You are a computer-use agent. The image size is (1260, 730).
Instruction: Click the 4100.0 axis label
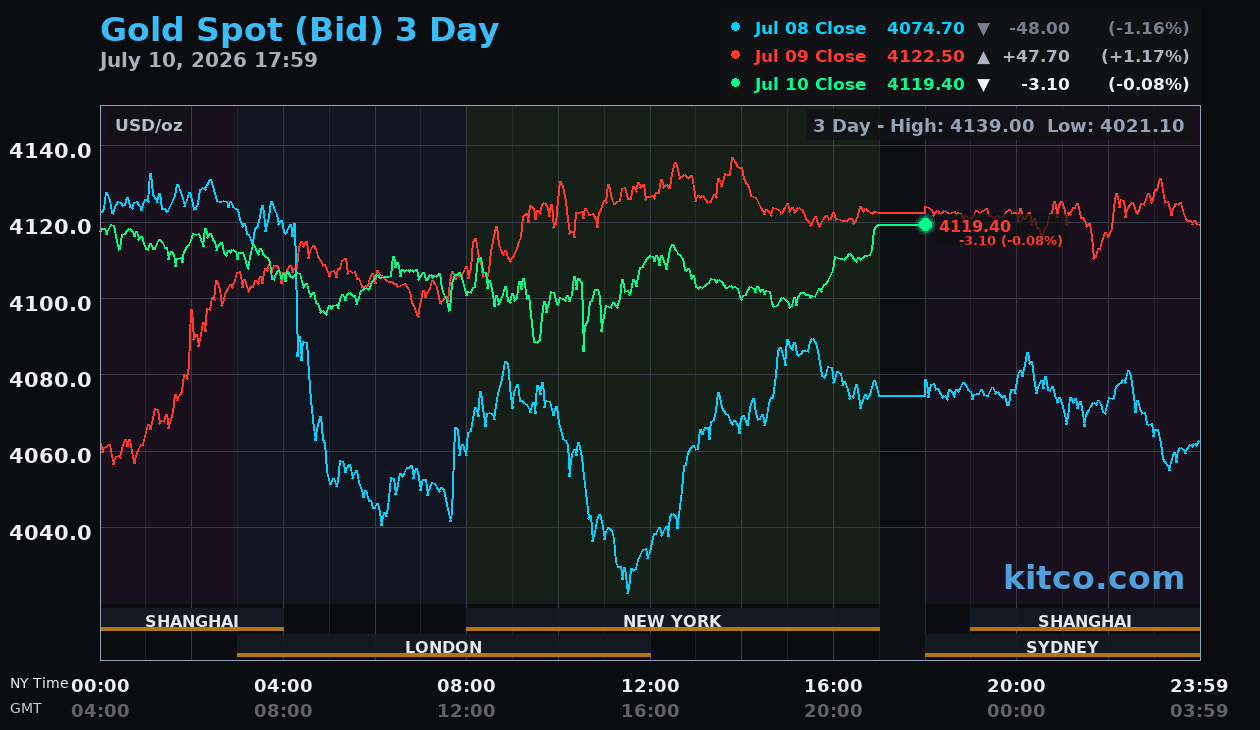[x=50, y=302]
